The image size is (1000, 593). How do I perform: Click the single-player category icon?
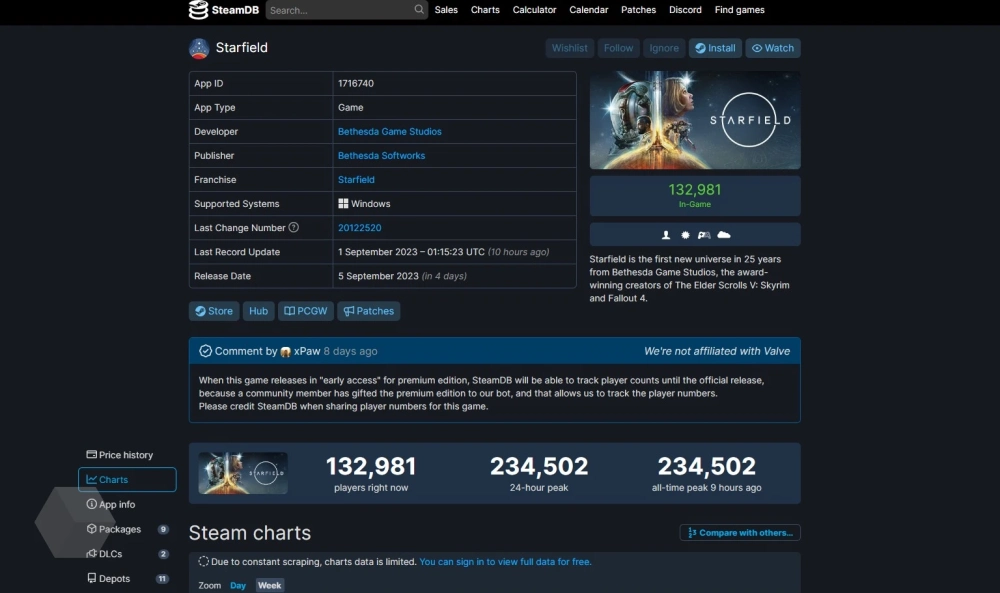pyautogui.click(x=666, y=235)
